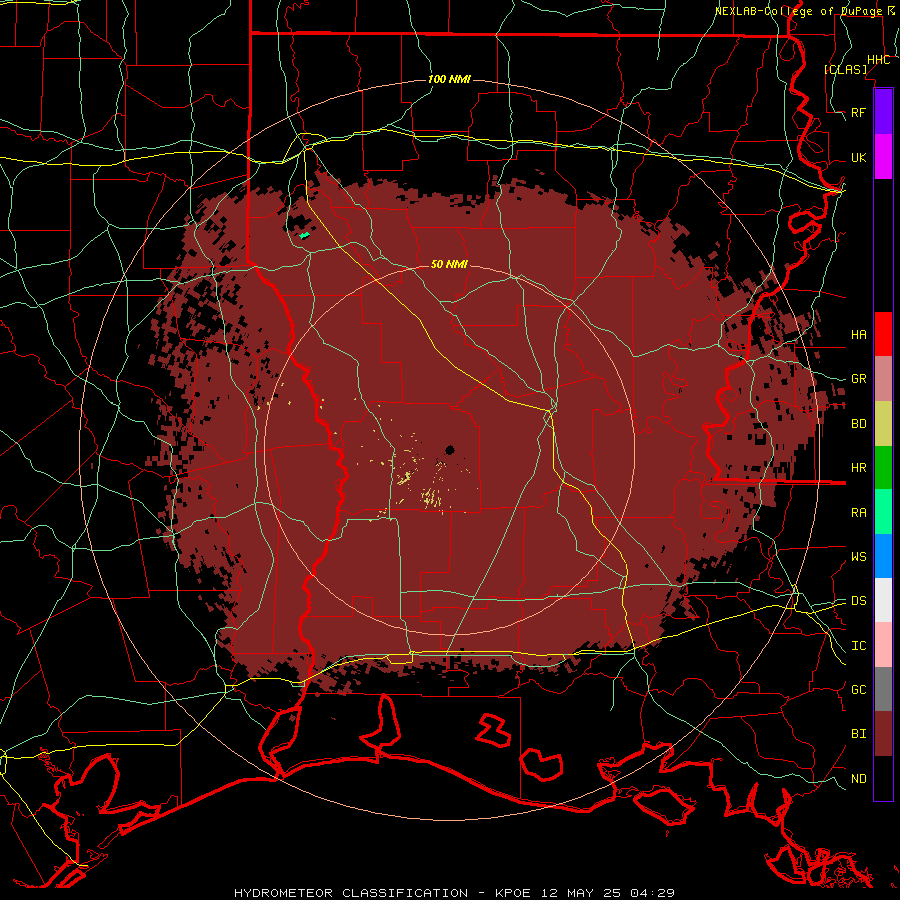Click the 'RA' legend label
This screenshot has height=900, width=900.
(859, 513)
